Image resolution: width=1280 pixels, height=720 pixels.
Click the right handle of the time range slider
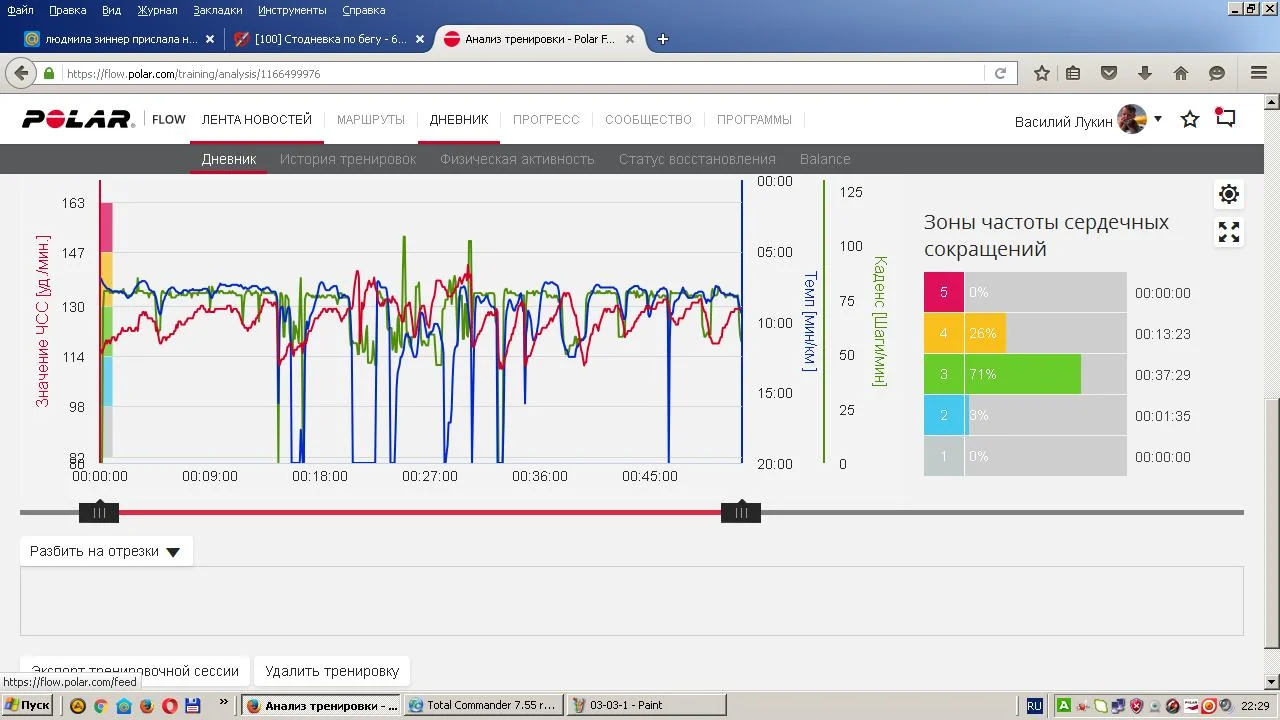coord(741,513)
